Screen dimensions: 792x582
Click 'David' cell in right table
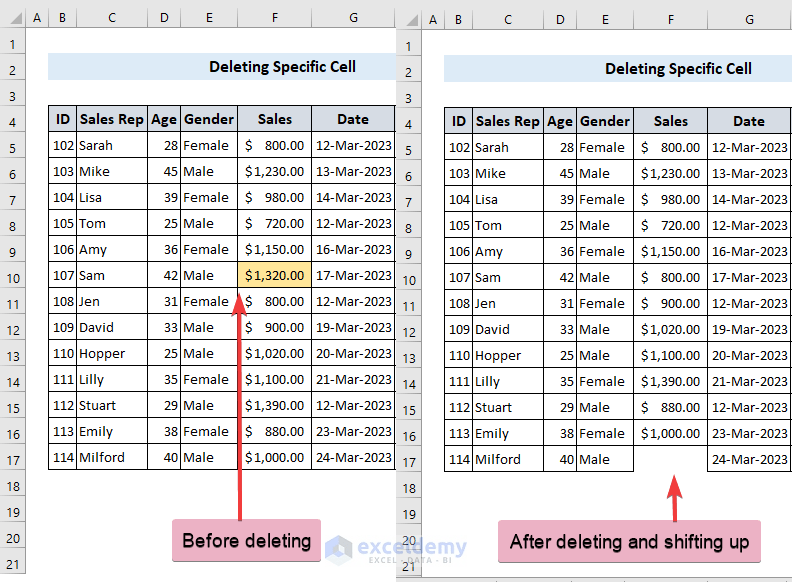[508, 329]
